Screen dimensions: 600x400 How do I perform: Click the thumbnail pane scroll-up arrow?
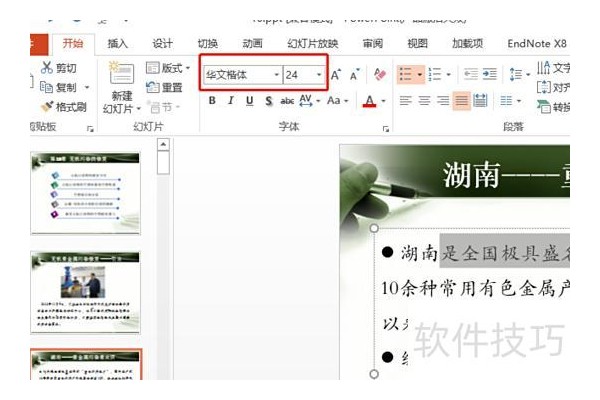click(163, 144)
